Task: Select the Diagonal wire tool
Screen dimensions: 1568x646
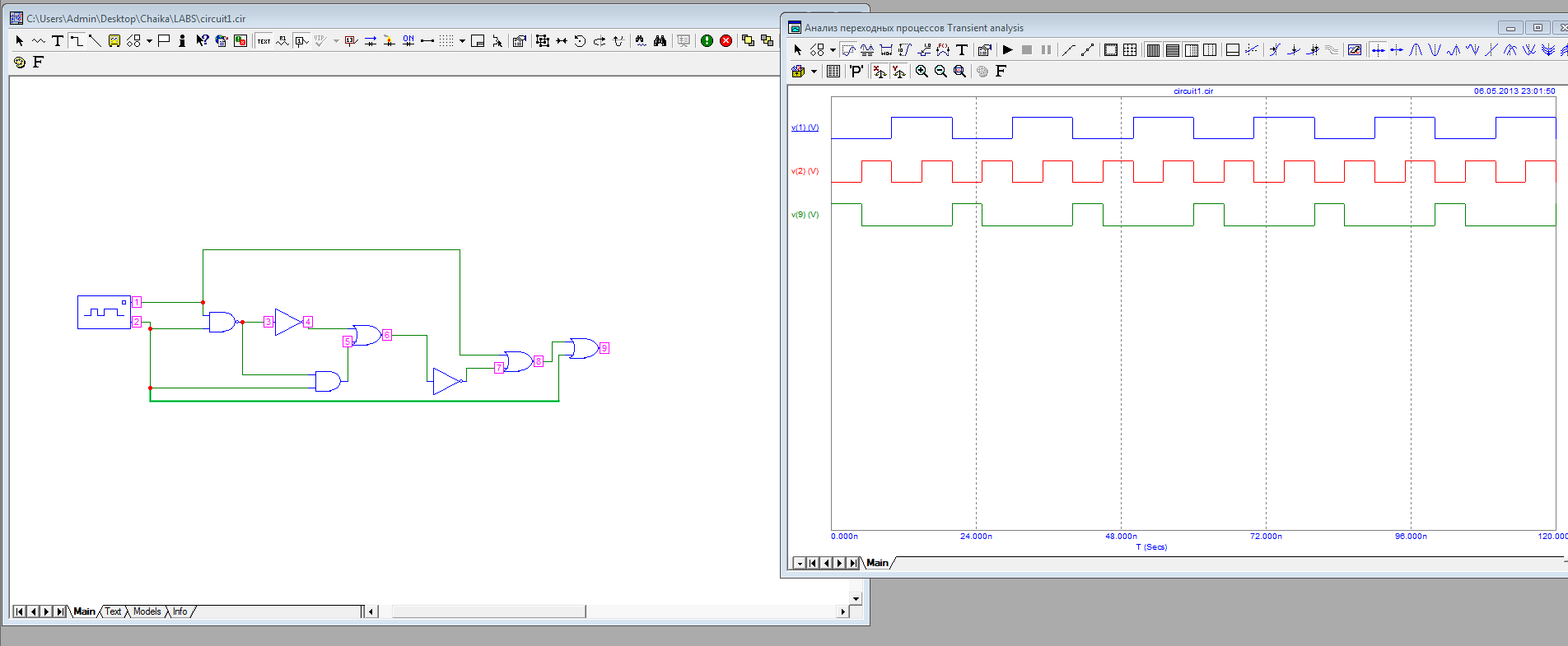Action: click(x=96, y=40)
